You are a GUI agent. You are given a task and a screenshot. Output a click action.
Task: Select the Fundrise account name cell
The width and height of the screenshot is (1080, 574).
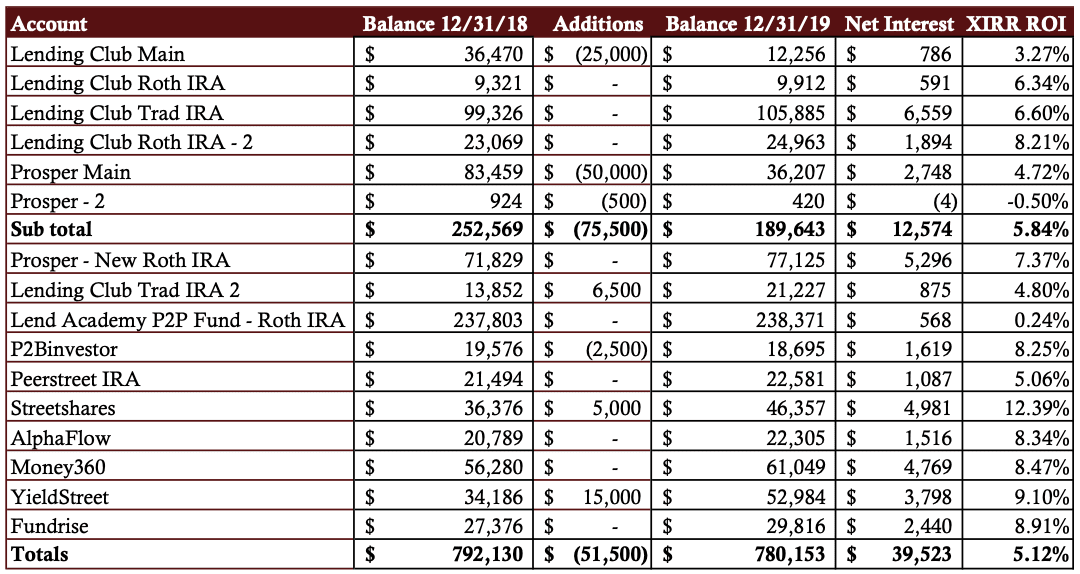point(180,526)
